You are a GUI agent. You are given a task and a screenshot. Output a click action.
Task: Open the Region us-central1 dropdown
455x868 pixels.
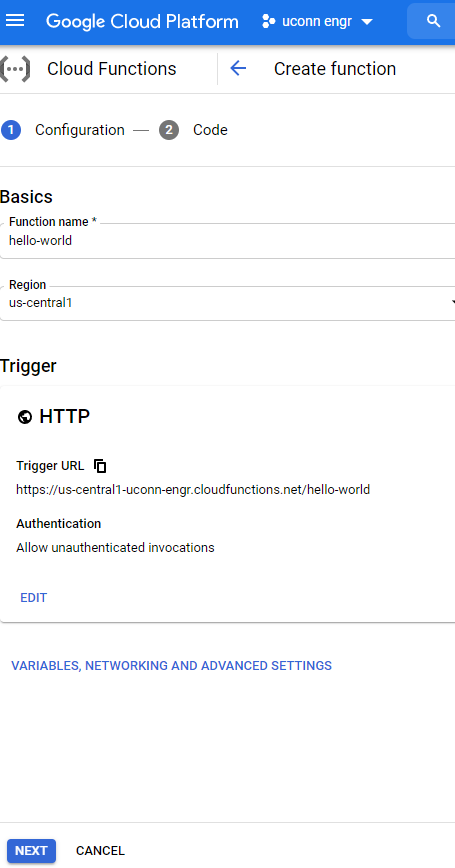pos(228,303)
